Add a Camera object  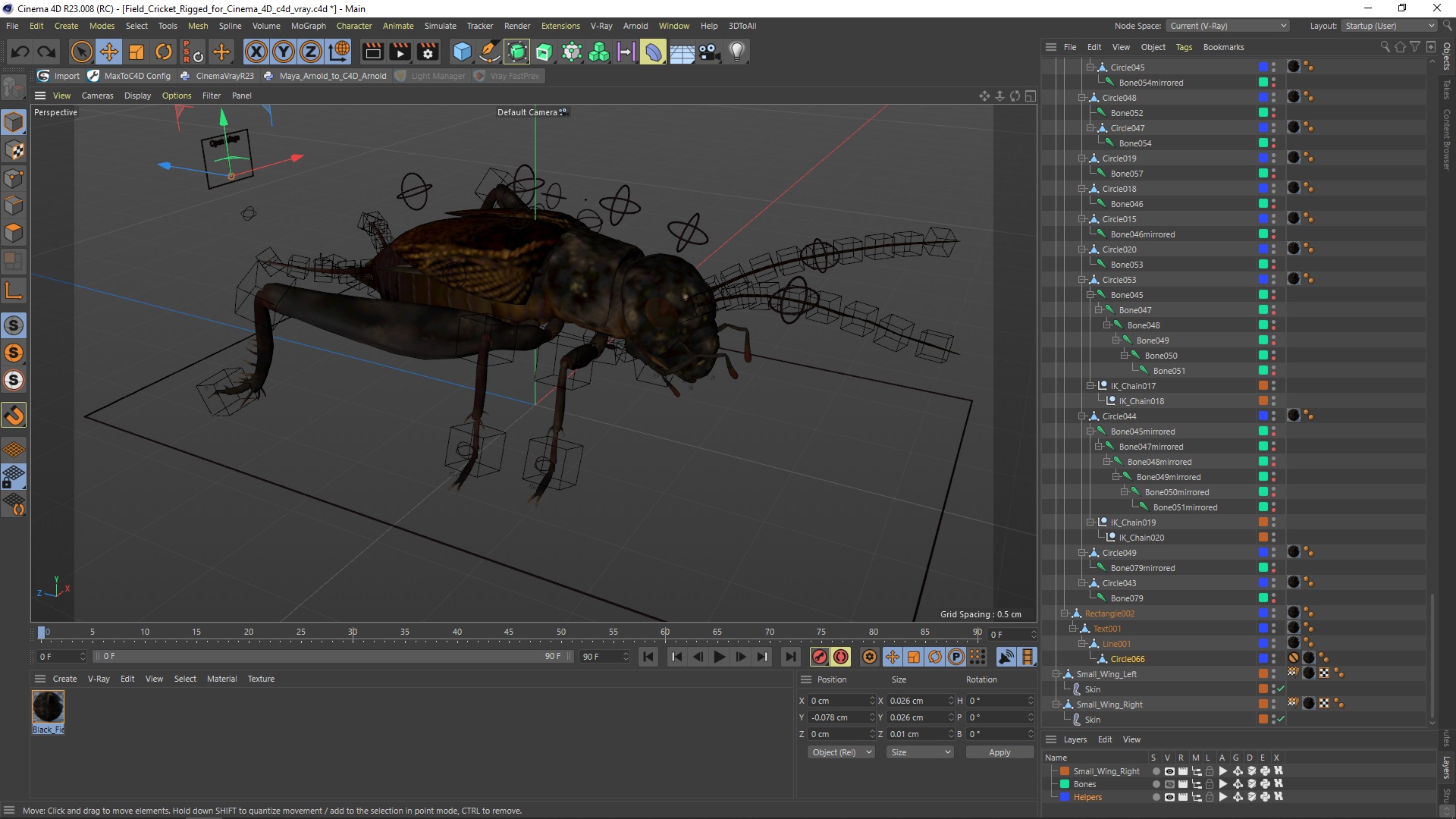point(709,52)
